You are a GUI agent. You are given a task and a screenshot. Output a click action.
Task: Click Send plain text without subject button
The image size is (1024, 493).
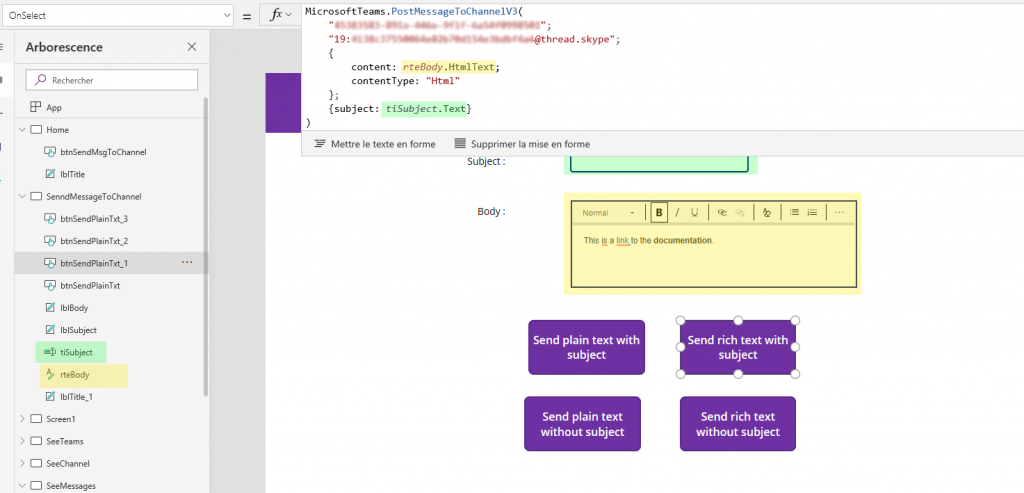tap(583, 424)
